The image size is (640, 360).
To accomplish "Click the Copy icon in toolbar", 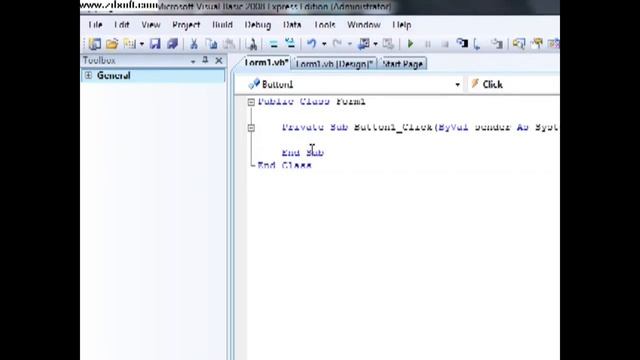I will (211, 44).
